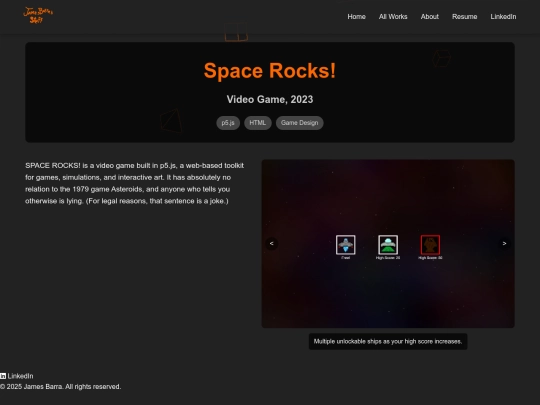Click the green UFO ship icon

coord(388,245)
